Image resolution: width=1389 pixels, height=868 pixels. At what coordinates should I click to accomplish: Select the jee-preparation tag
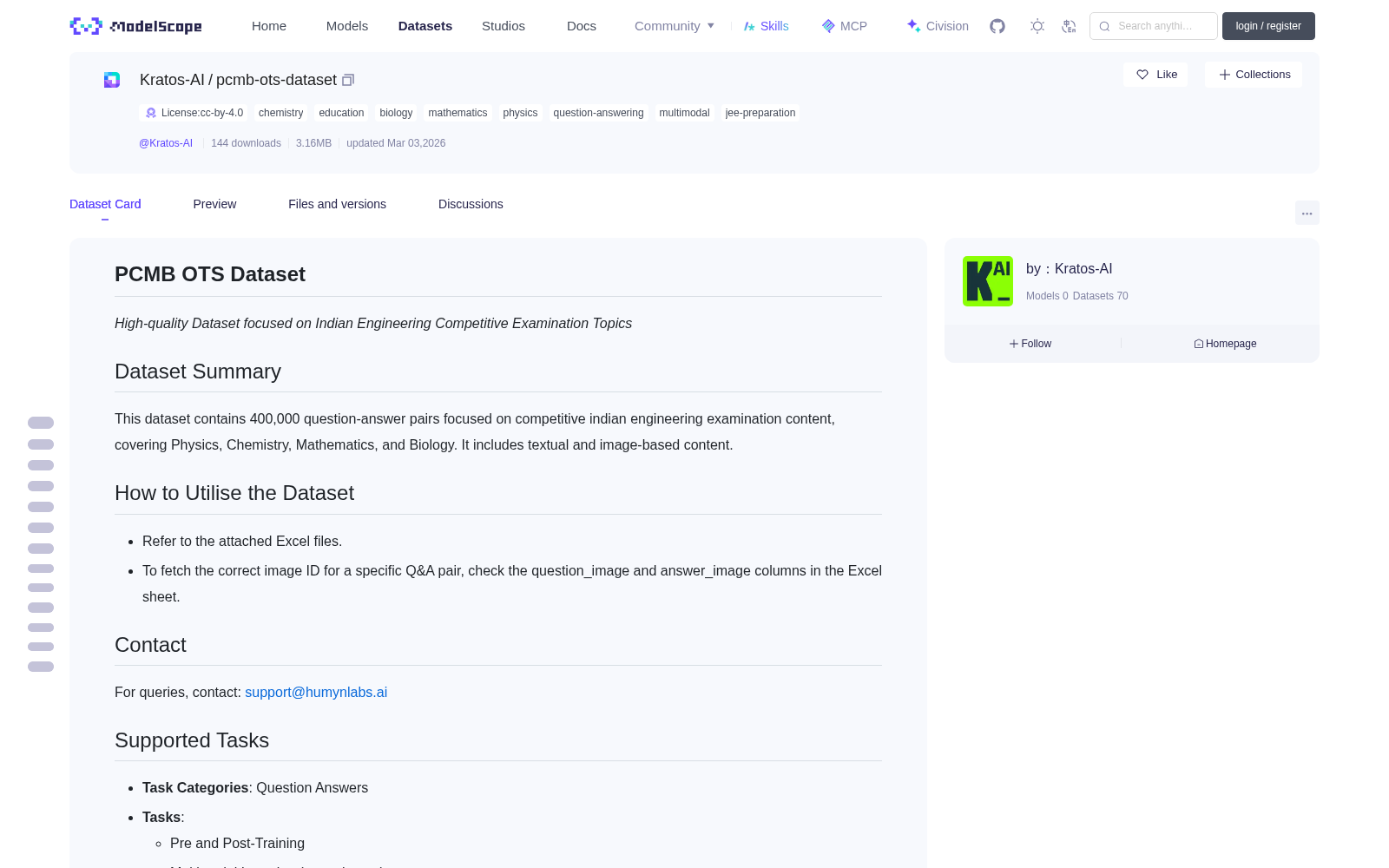pos(760,113)
